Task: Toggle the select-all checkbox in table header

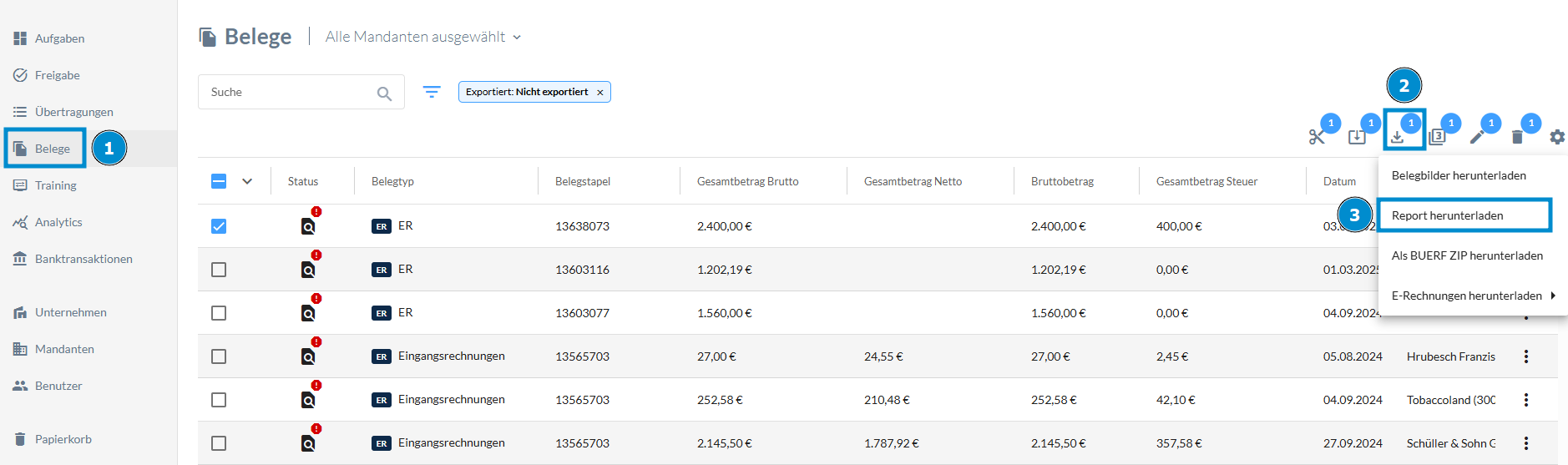Action: (219, 181)
